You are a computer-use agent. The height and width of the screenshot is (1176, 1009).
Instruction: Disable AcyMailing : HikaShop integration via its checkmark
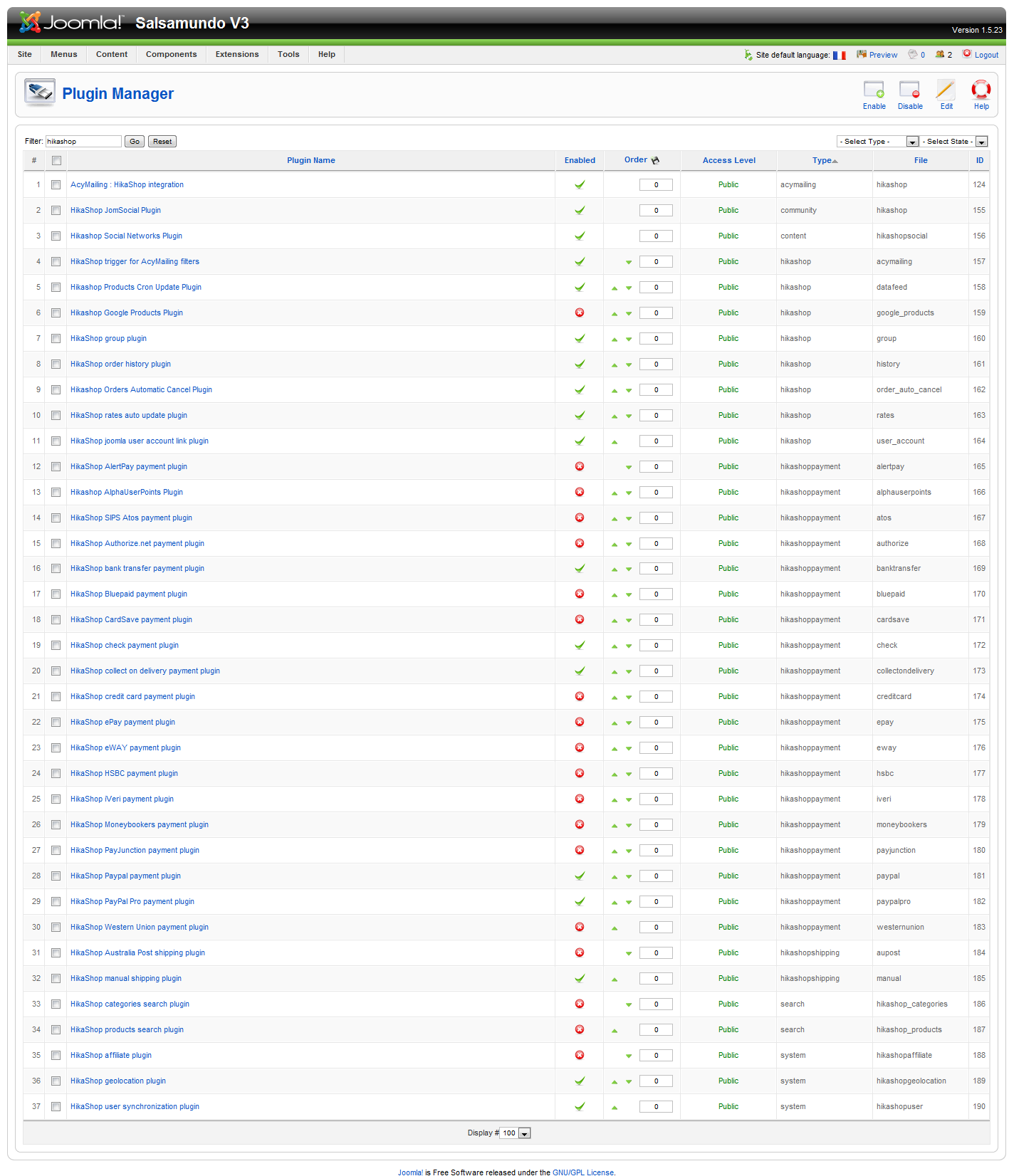[x=580, y=184]
